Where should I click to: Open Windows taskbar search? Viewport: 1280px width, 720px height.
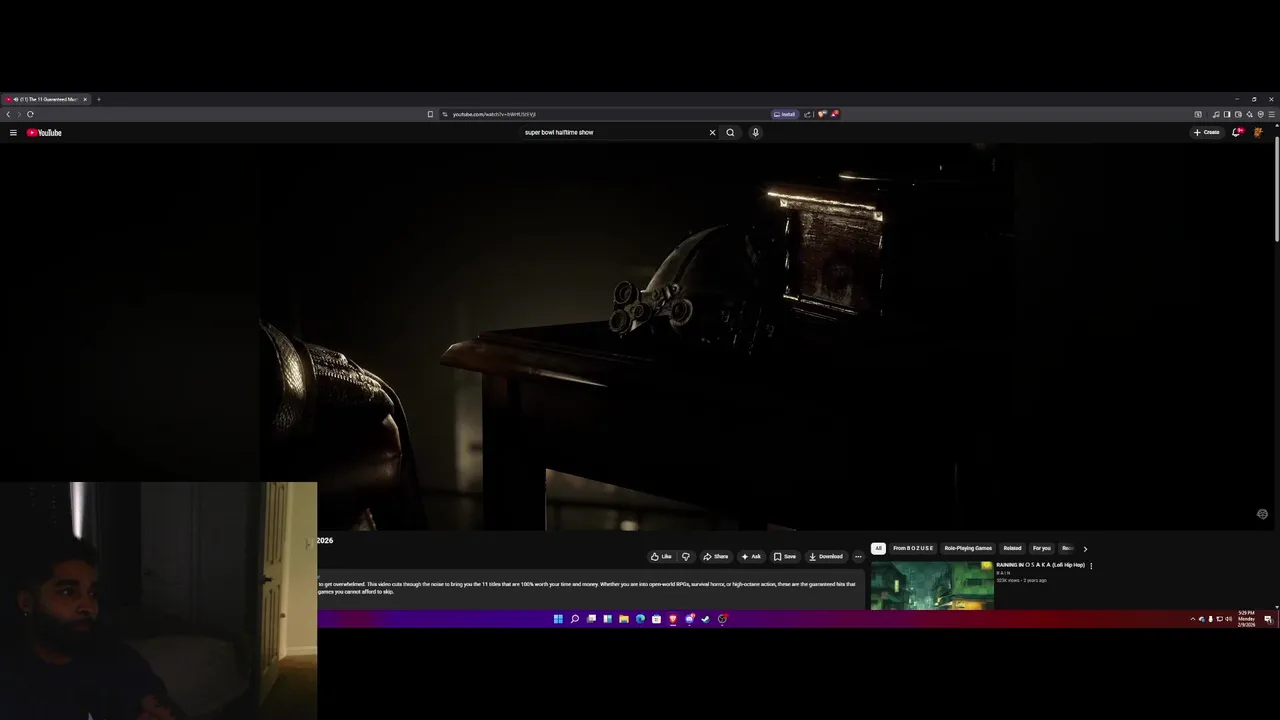pos(575,619)
